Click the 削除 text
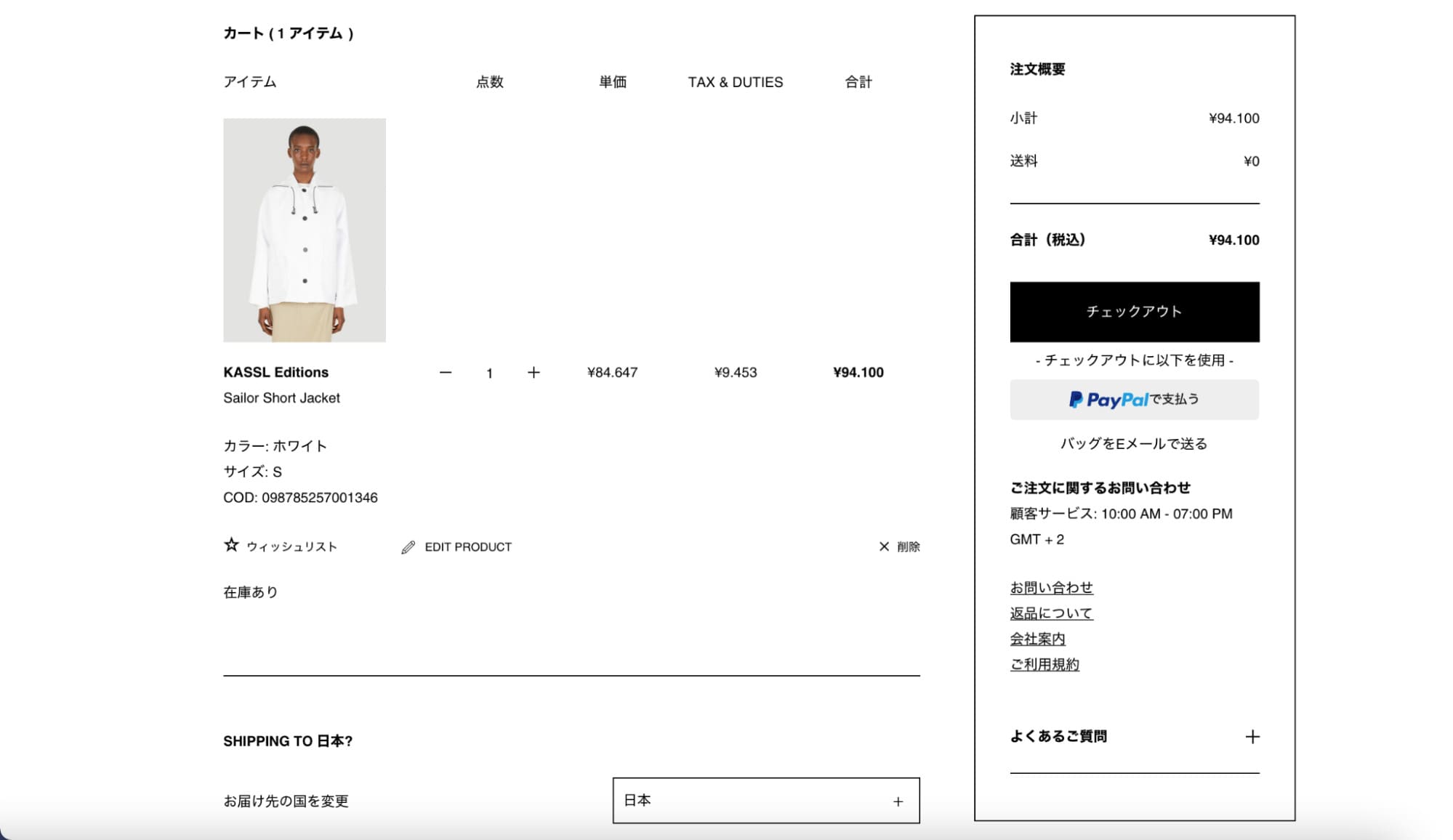 click(x=908, y=546)
